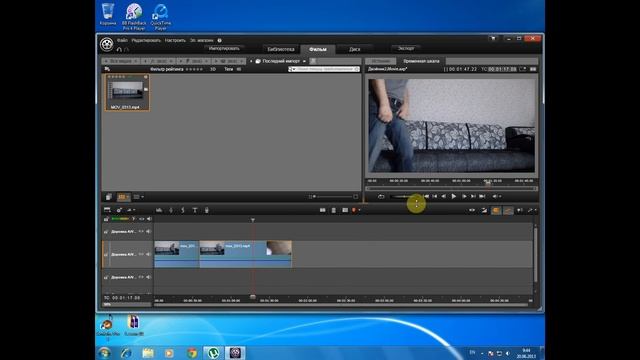The width and height of the screenshot is (640, 360).
Task: Open the ScoreFitter music icon
Action: 183,210
